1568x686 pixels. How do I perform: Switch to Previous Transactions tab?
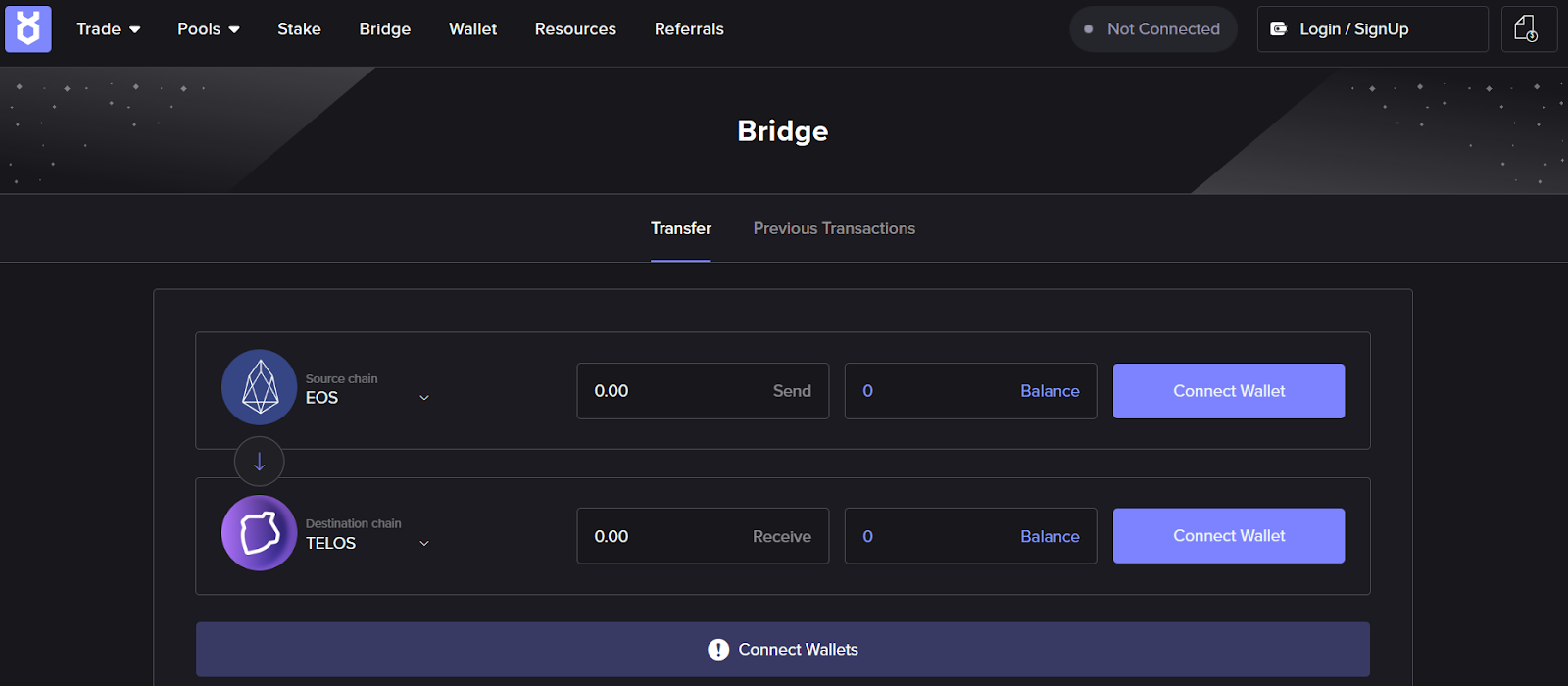[x=834, y=228]
